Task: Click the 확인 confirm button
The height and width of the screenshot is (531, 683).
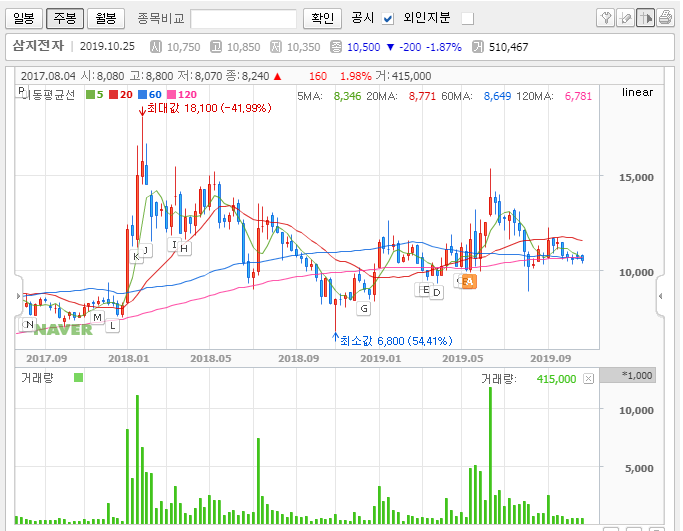Action: click(322, 18)
